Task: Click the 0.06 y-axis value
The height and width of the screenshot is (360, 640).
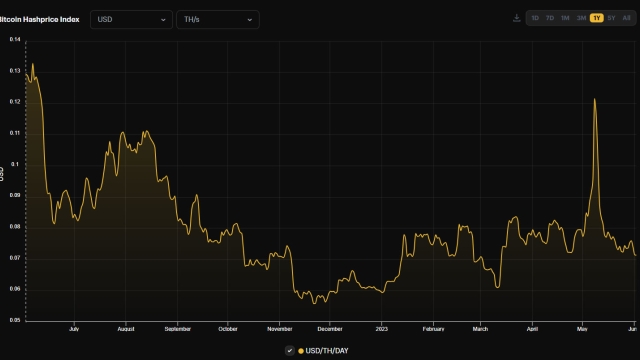Action: (15, 289)
